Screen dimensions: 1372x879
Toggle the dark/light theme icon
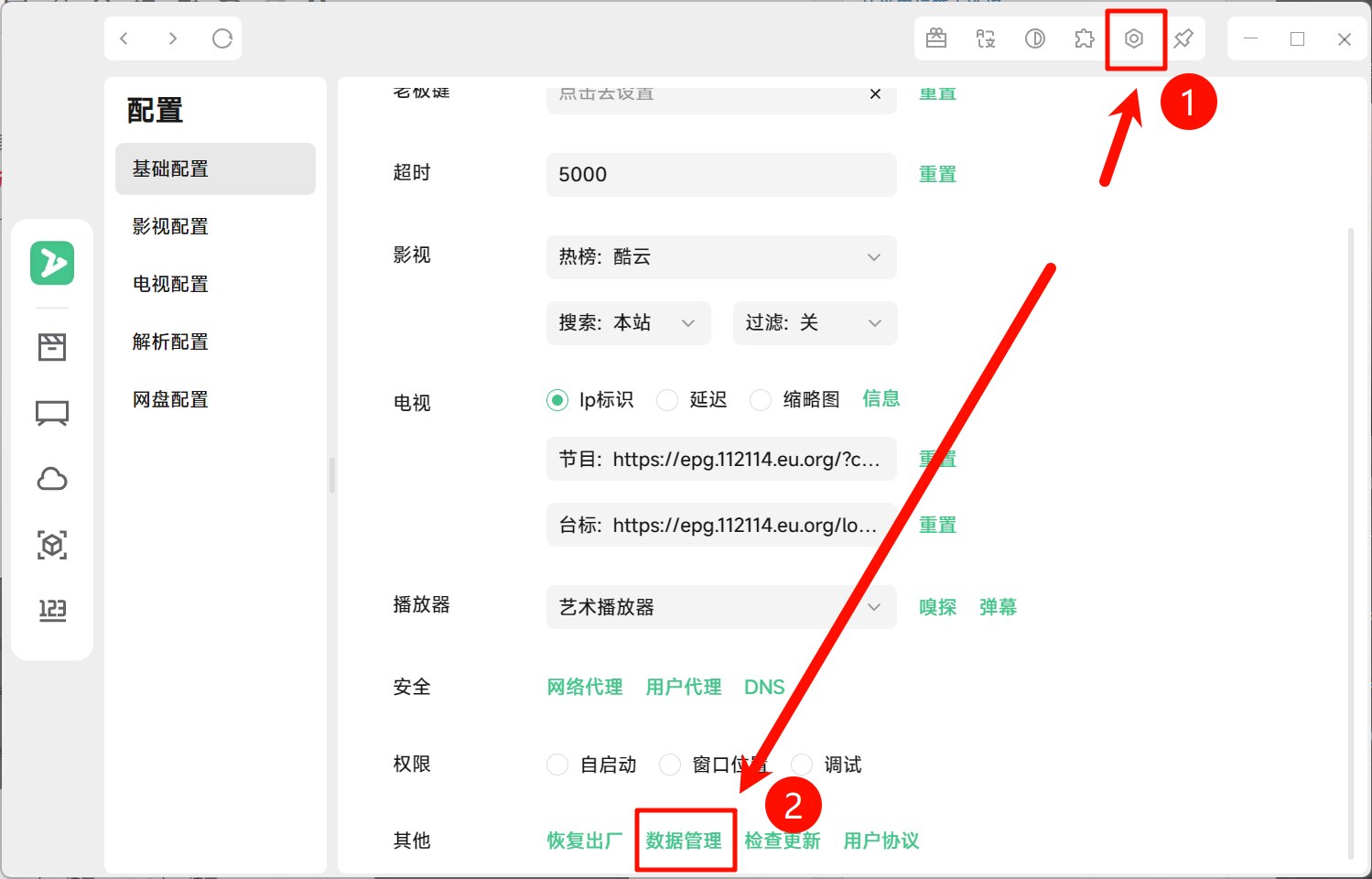pyautogui.click(x=1034, y=38)
